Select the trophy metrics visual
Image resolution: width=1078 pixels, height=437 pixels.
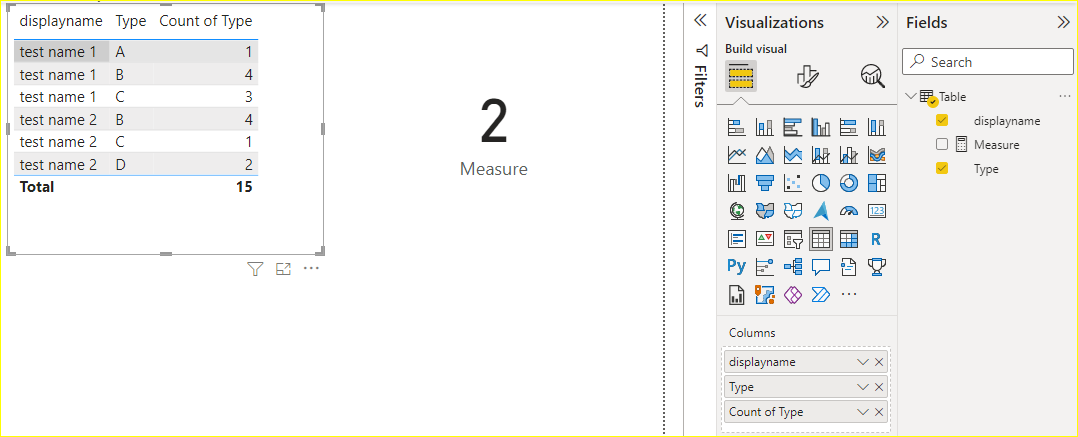pyautogui.click(x=877, y=267)
